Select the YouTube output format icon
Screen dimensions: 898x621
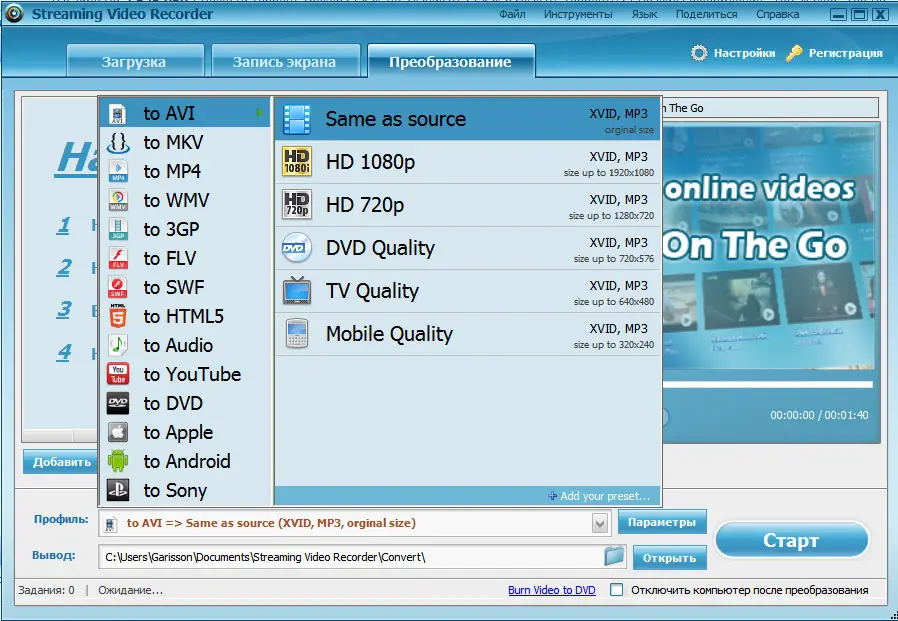116,374
